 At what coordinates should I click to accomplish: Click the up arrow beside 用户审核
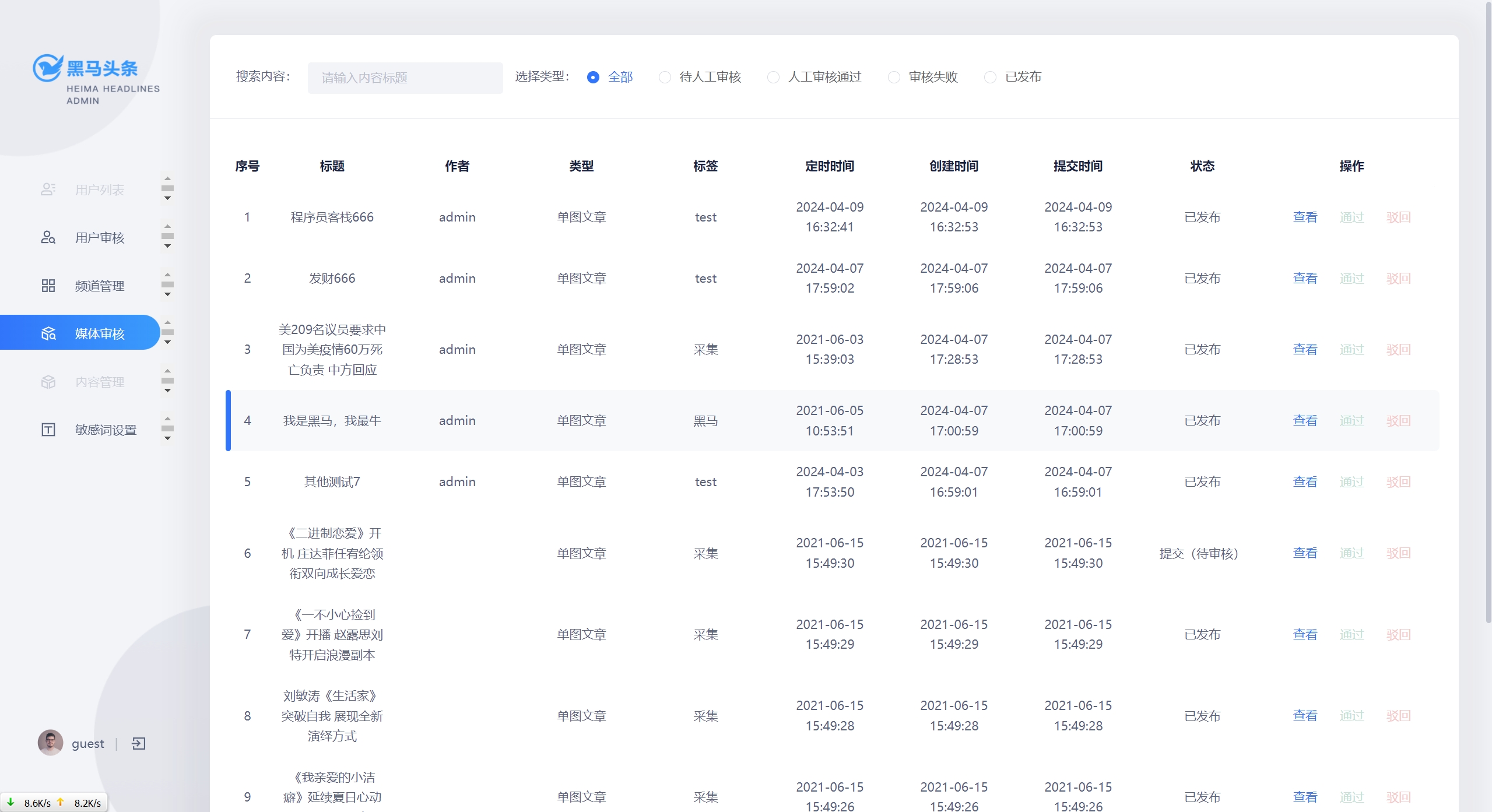[x=167, y=226]
